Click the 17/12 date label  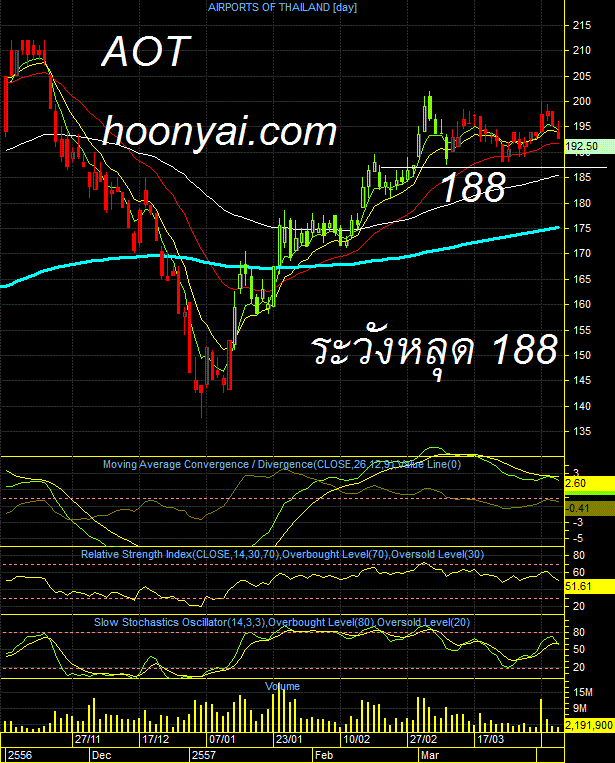[156, 739]
